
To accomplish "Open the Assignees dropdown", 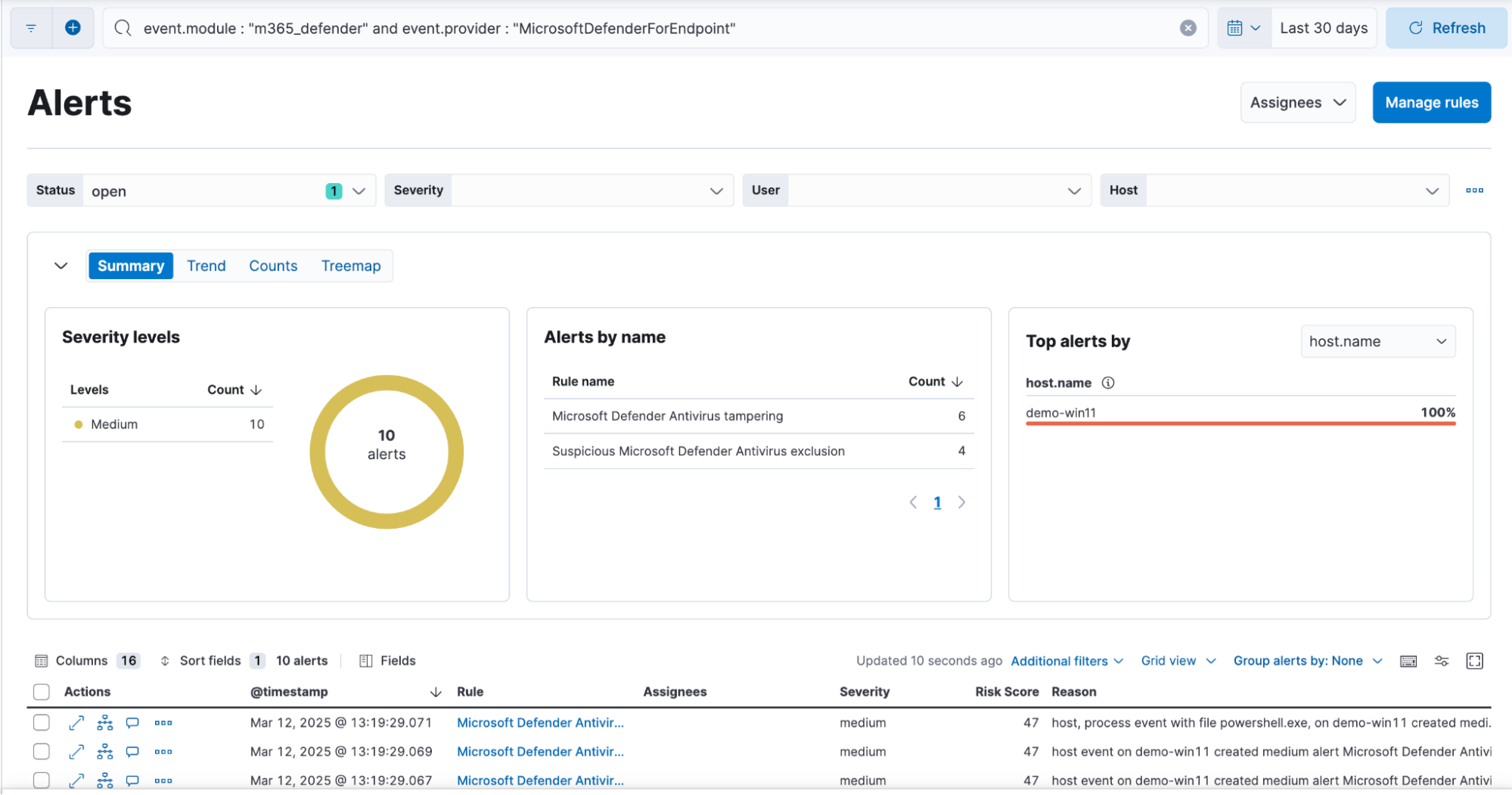I will tap(1298, 102).
